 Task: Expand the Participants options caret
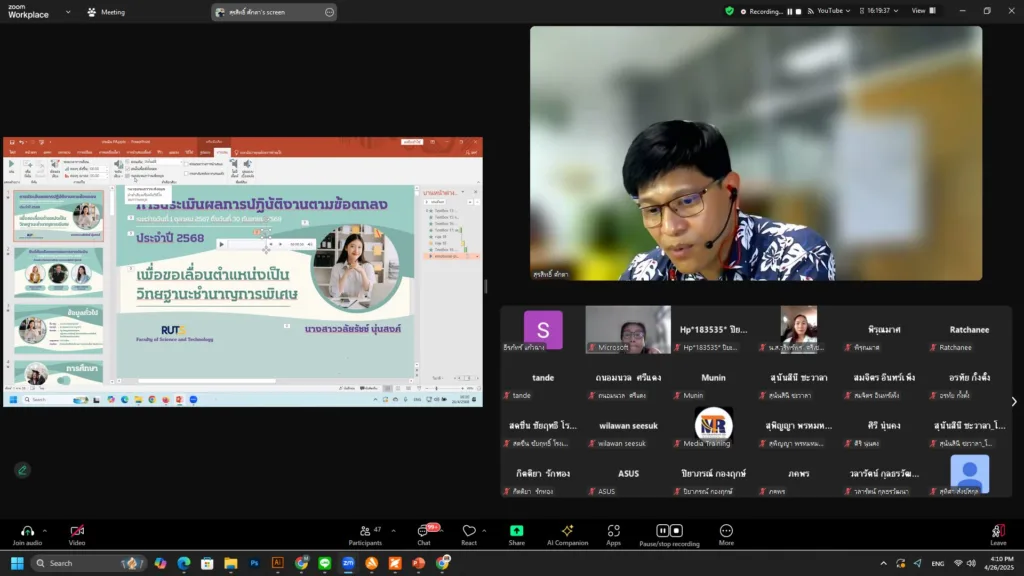tap(391, 530)
